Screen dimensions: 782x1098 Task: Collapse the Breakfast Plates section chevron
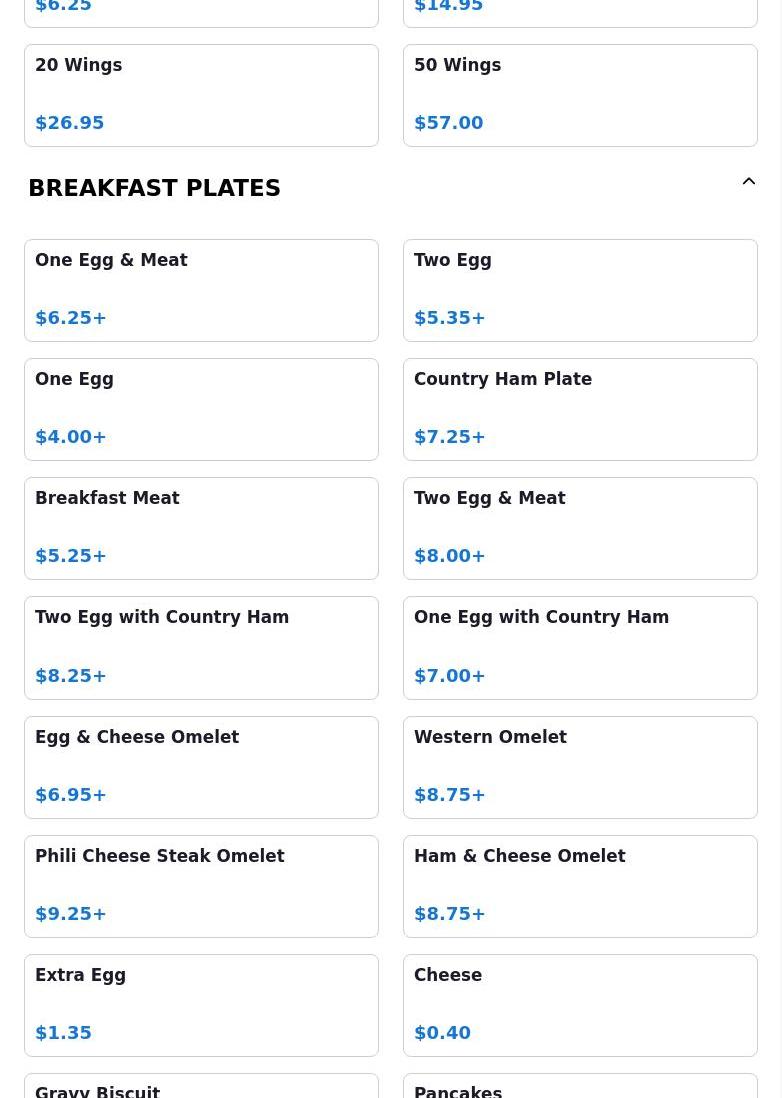point(748,182)
